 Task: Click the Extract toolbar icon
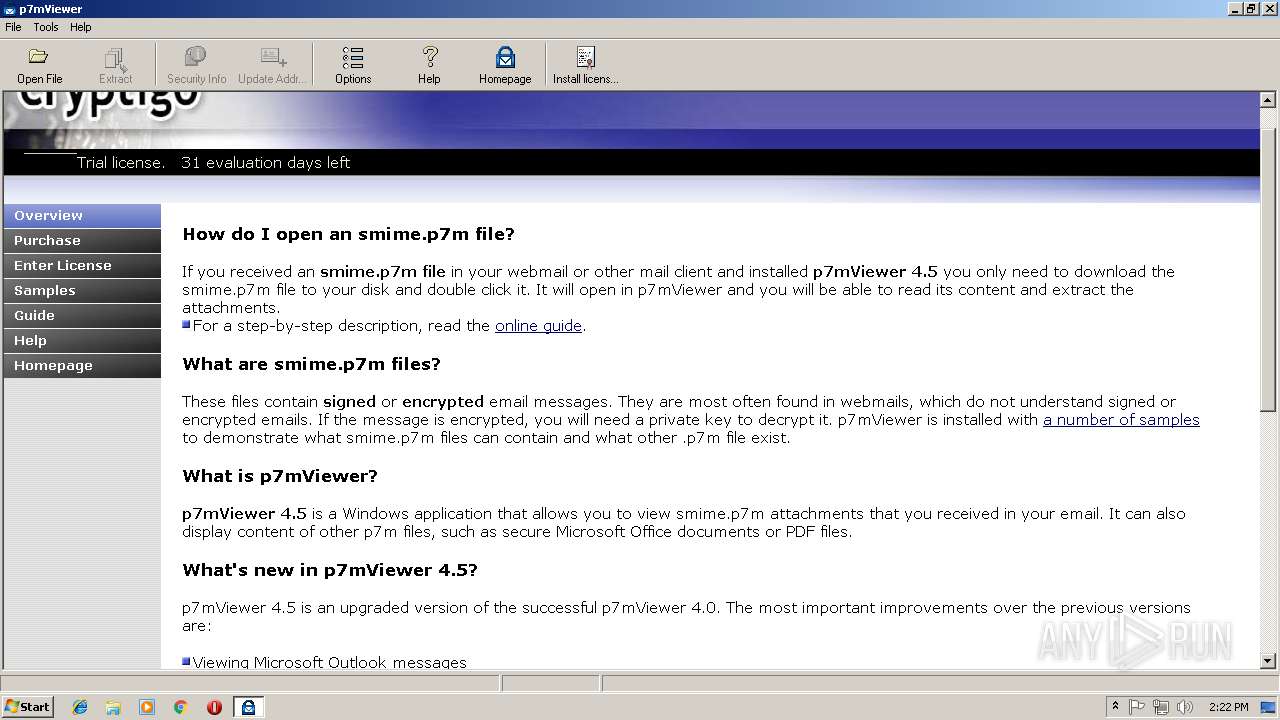click(x=115, y=64)
